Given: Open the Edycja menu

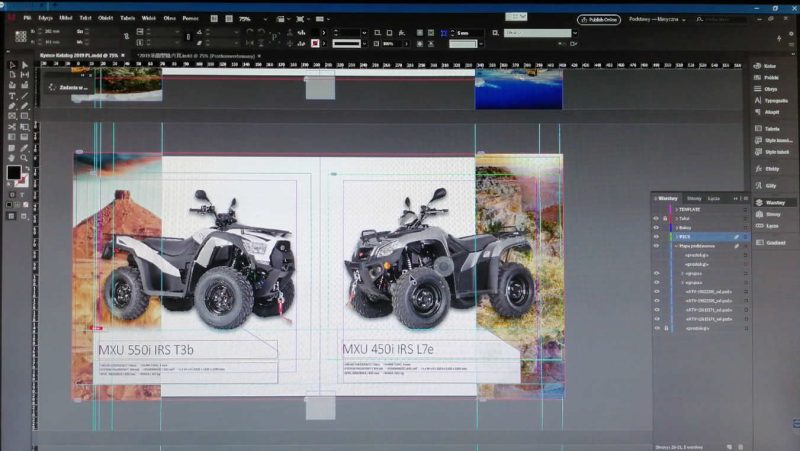Looking at the screenshot, I should pos(45,18).
